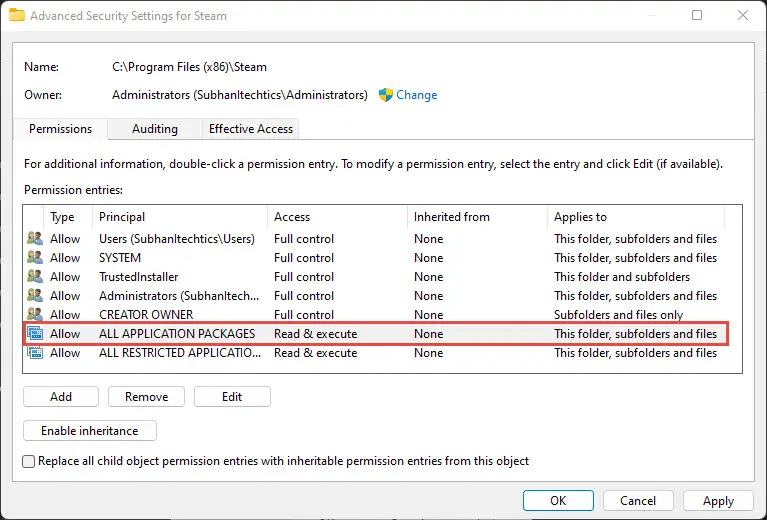
Task: Click the group icon for CREATOR OWNER
Action: pos(35,314)
